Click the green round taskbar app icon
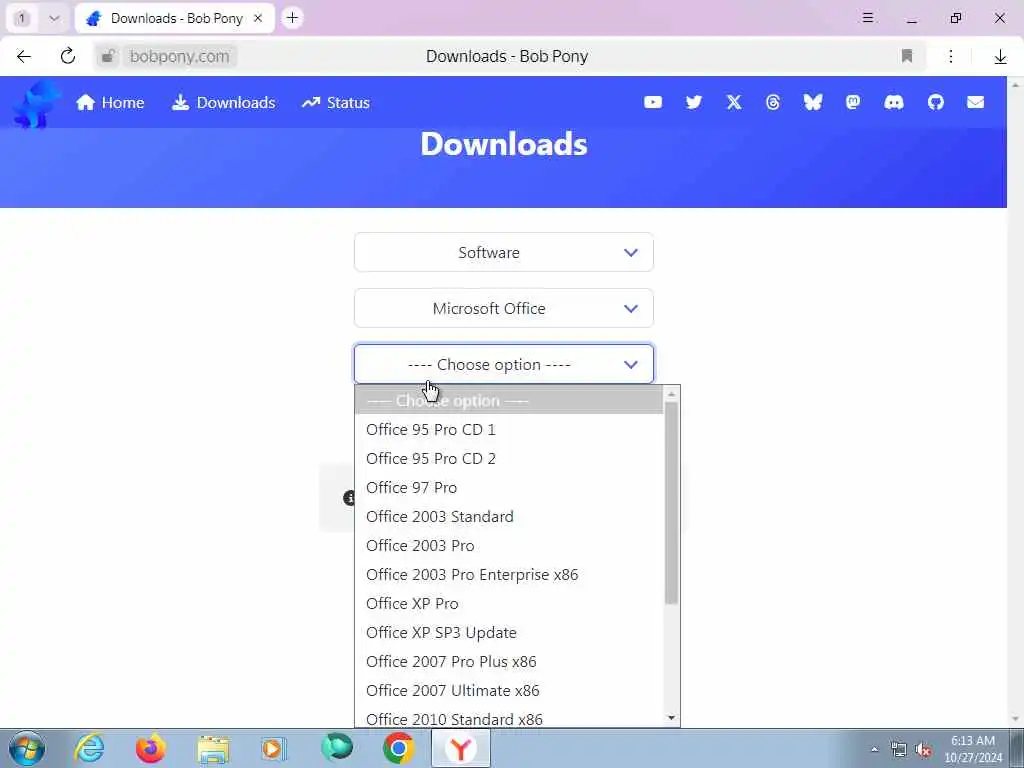1024x768 pixels. coord(337,748)
